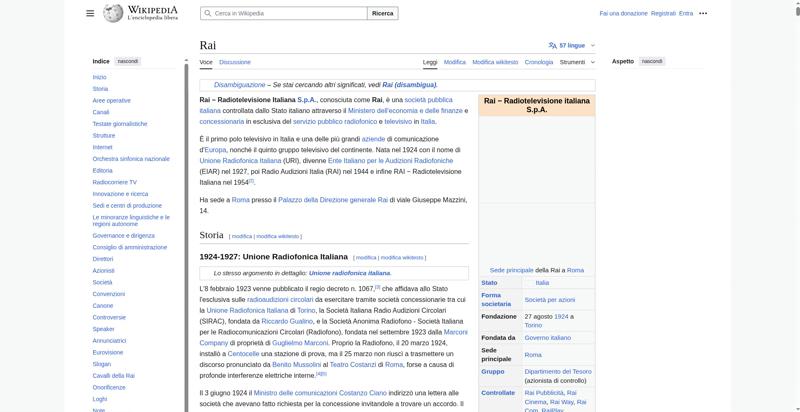Click the language translation icon
The image size is (800, 412).
tap(553, 45)
